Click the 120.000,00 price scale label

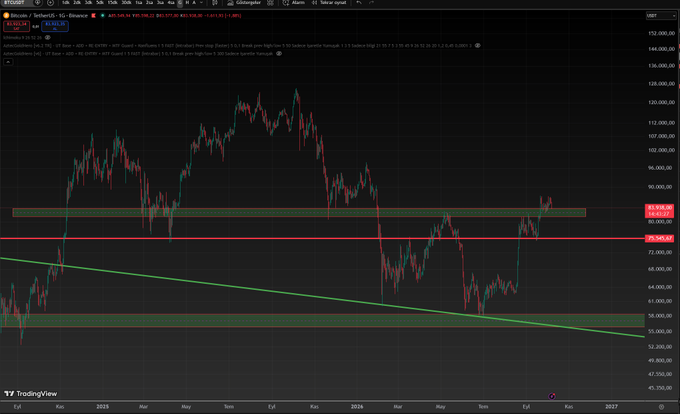pos(661,102)
